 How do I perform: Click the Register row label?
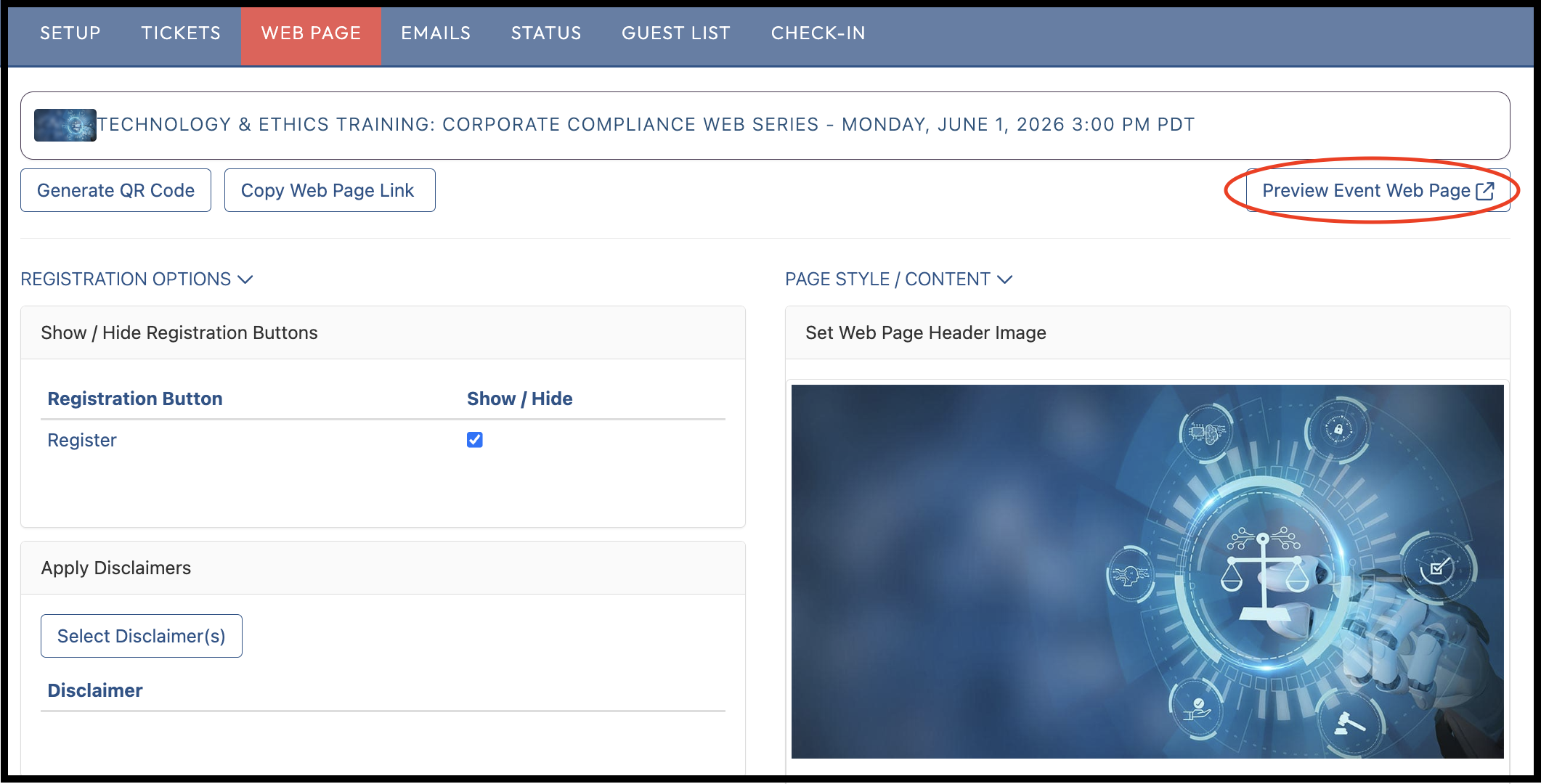tap(82, 440)
